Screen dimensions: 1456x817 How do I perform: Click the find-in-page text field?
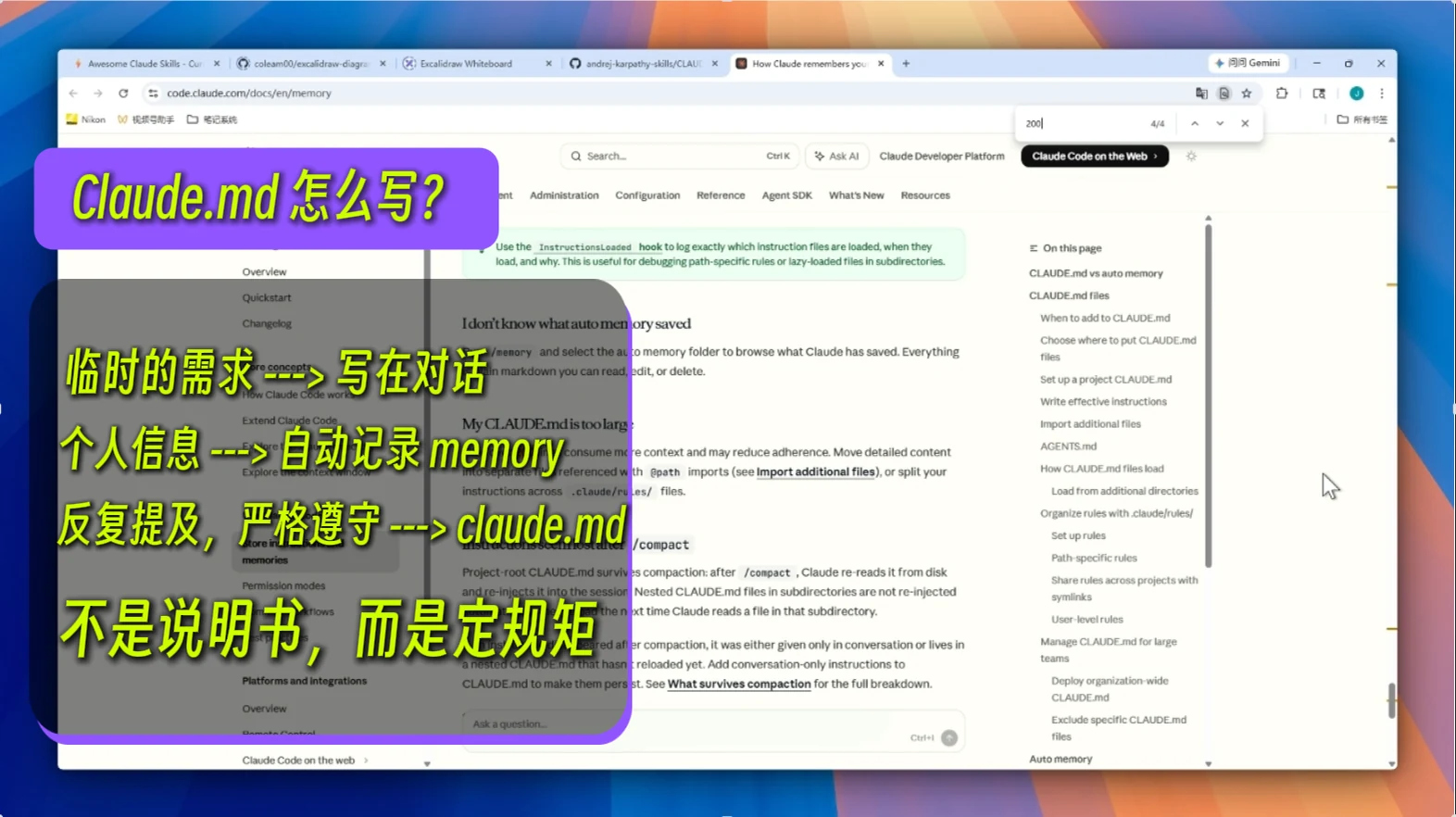pyautogui.click(x=1082, y=123)
